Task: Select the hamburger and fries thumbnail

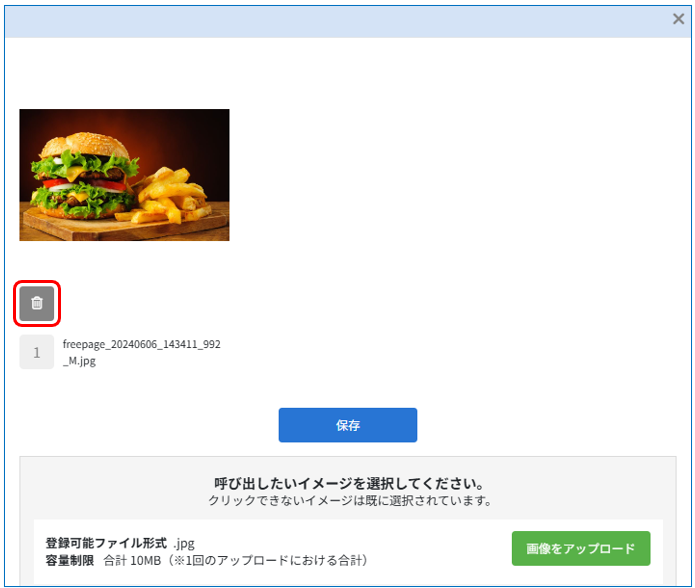Action: [125, 175]
